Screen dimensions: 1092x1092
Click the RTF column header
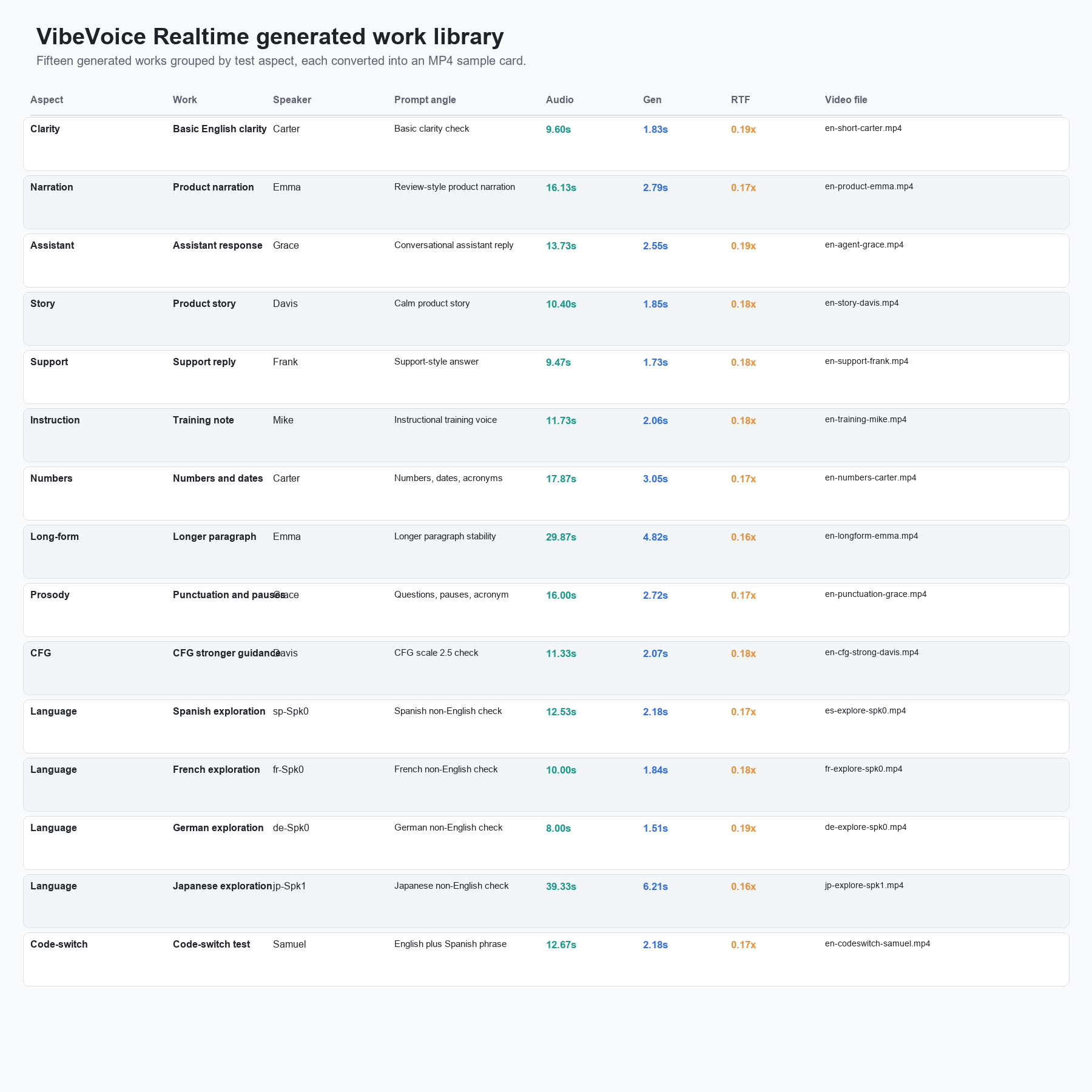pyautogui.click(x=741, y=99)
